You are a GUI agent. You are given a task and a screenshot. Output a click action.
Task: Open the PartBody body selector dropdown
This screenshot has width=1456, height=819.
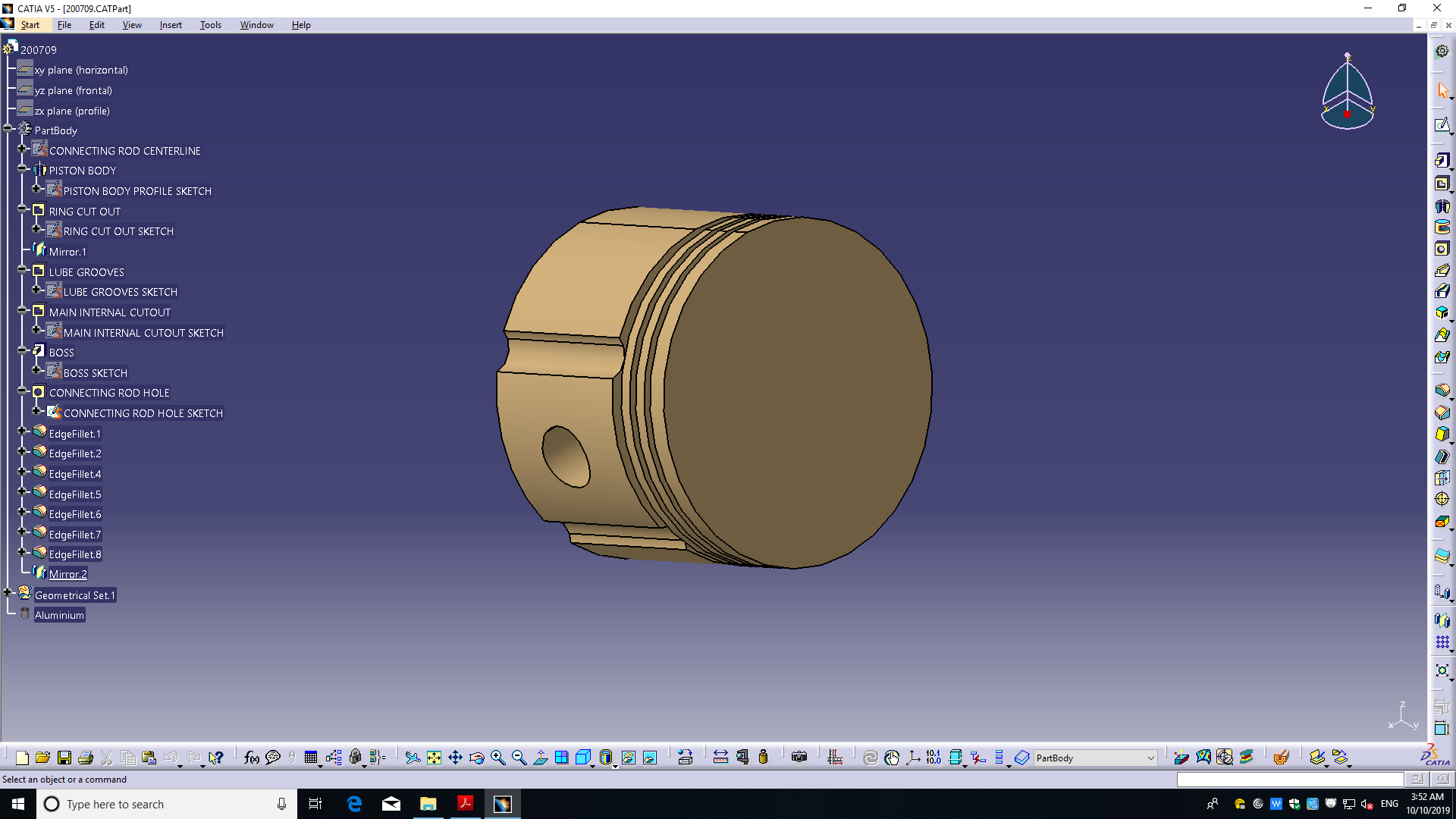tap(1150, 758)
